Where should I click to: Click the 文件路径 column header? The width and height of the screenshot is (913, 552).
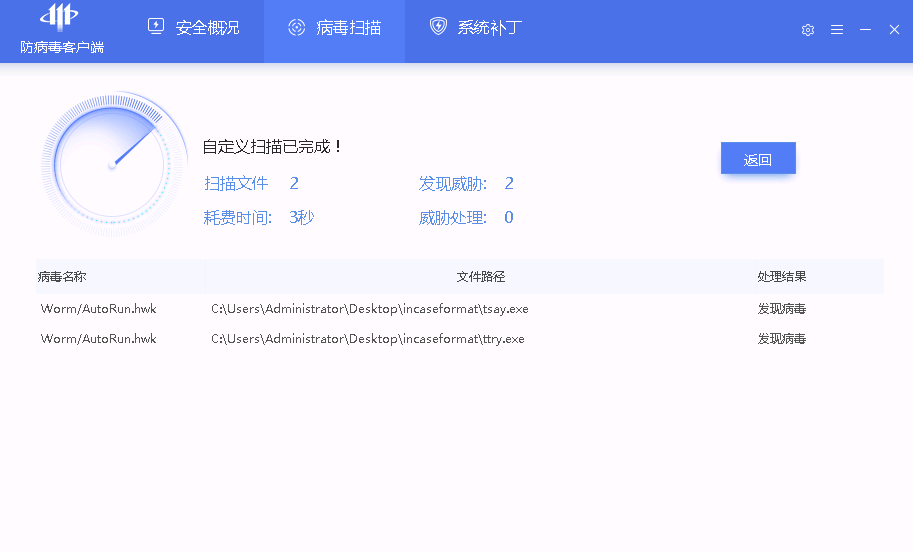tap(480, 277)
